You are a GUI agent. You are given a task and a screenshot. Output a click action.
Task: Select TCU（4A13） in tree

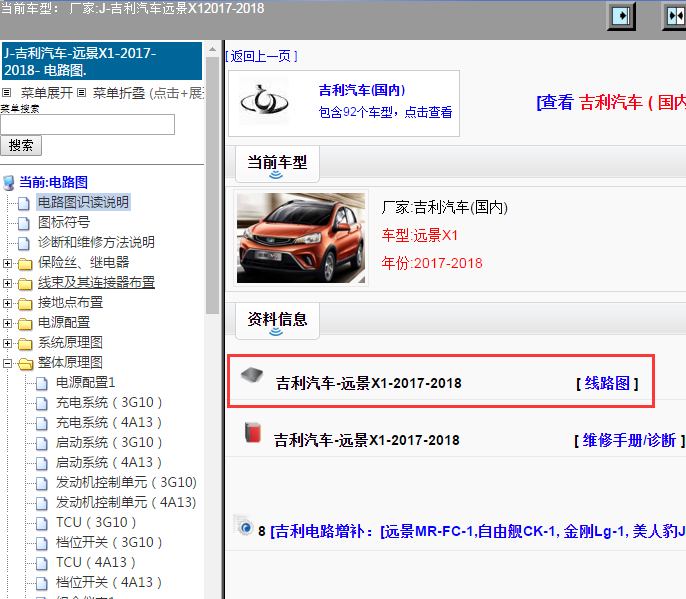point(96,563)
